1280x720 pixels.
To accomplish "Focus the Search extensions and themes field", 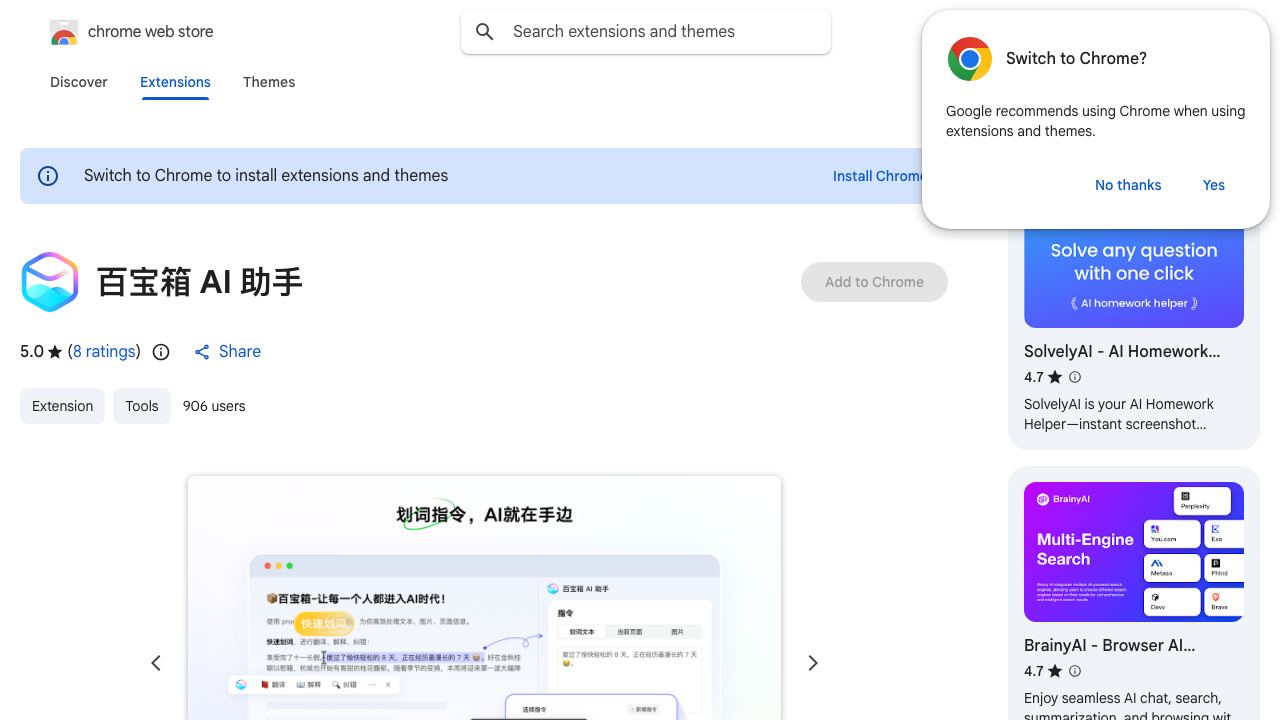I will 646,32.
